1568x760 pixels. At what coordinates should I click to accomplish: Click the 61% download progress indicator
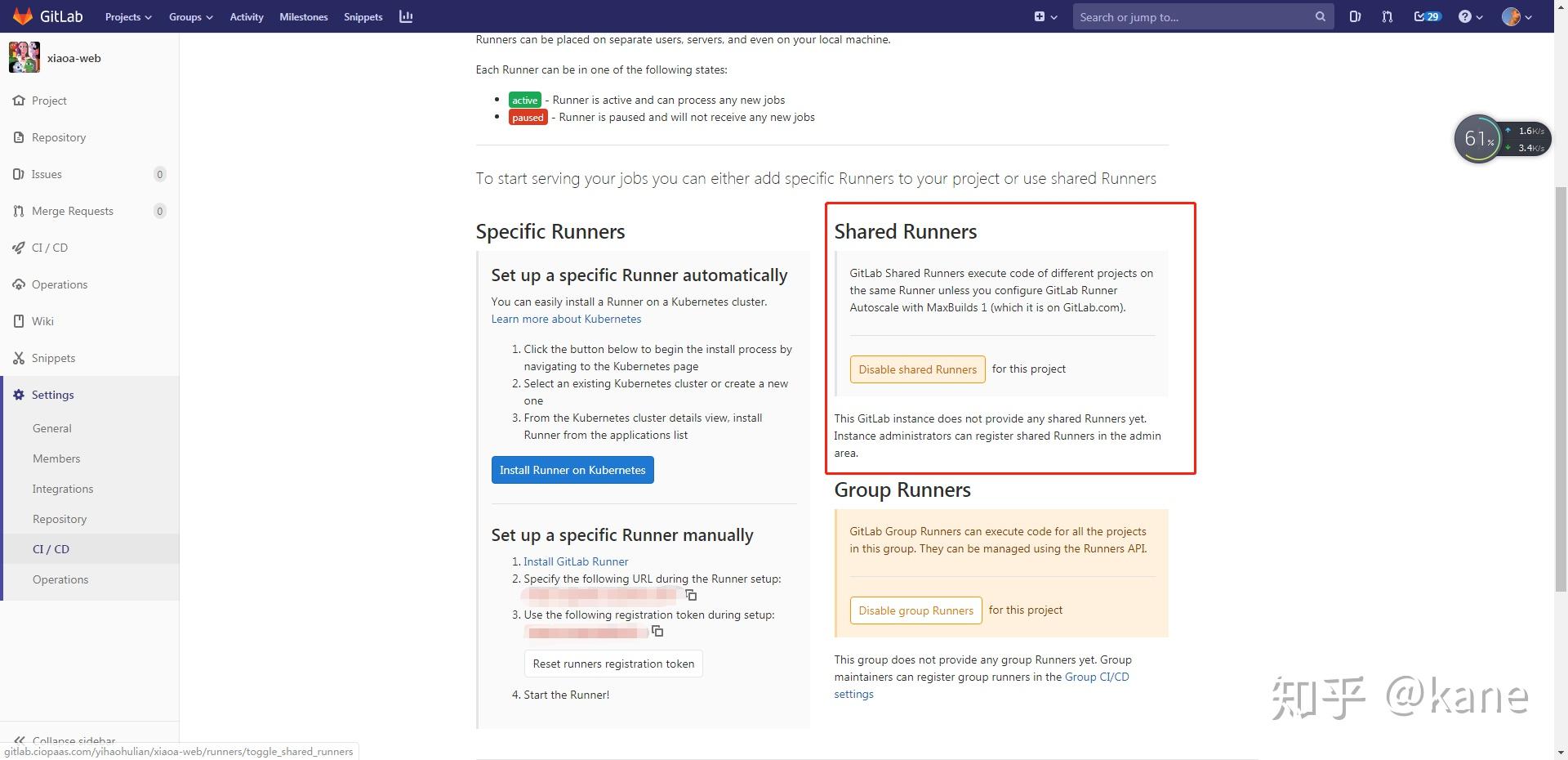click(1477, 138)
